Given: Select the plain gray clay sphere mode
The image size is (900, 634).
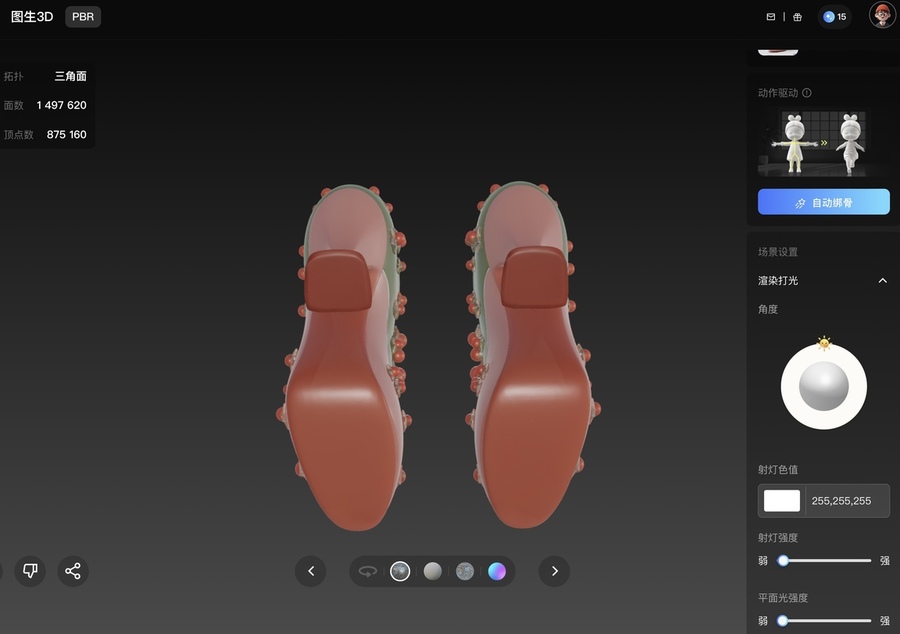Looking at the screenshot, I should tap(432, 571).
